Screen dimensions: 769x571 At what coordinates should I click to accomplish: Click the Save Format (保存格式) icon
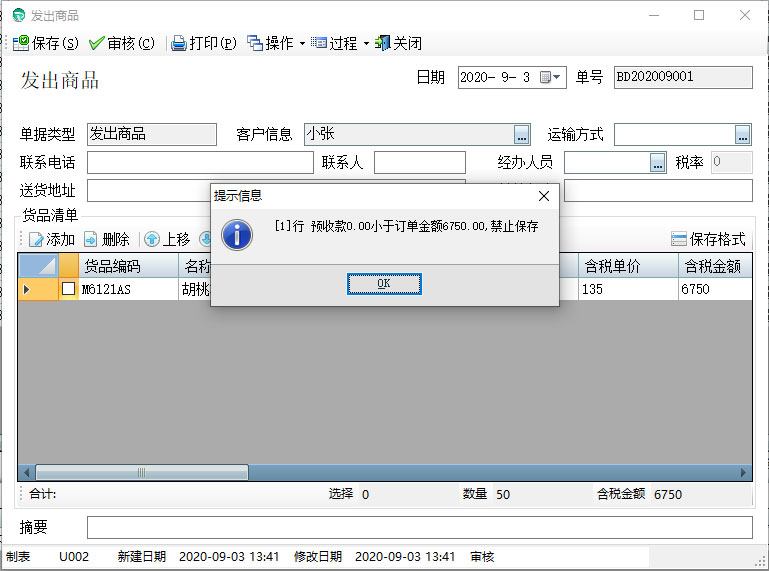tap(679, 239)
